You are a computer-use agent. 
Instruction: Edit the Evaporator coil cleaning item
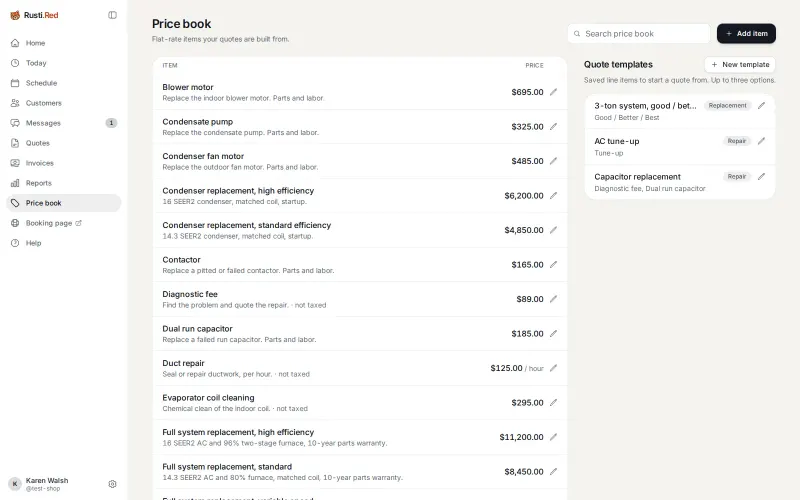pyautogui.click(x=554, y=403)
